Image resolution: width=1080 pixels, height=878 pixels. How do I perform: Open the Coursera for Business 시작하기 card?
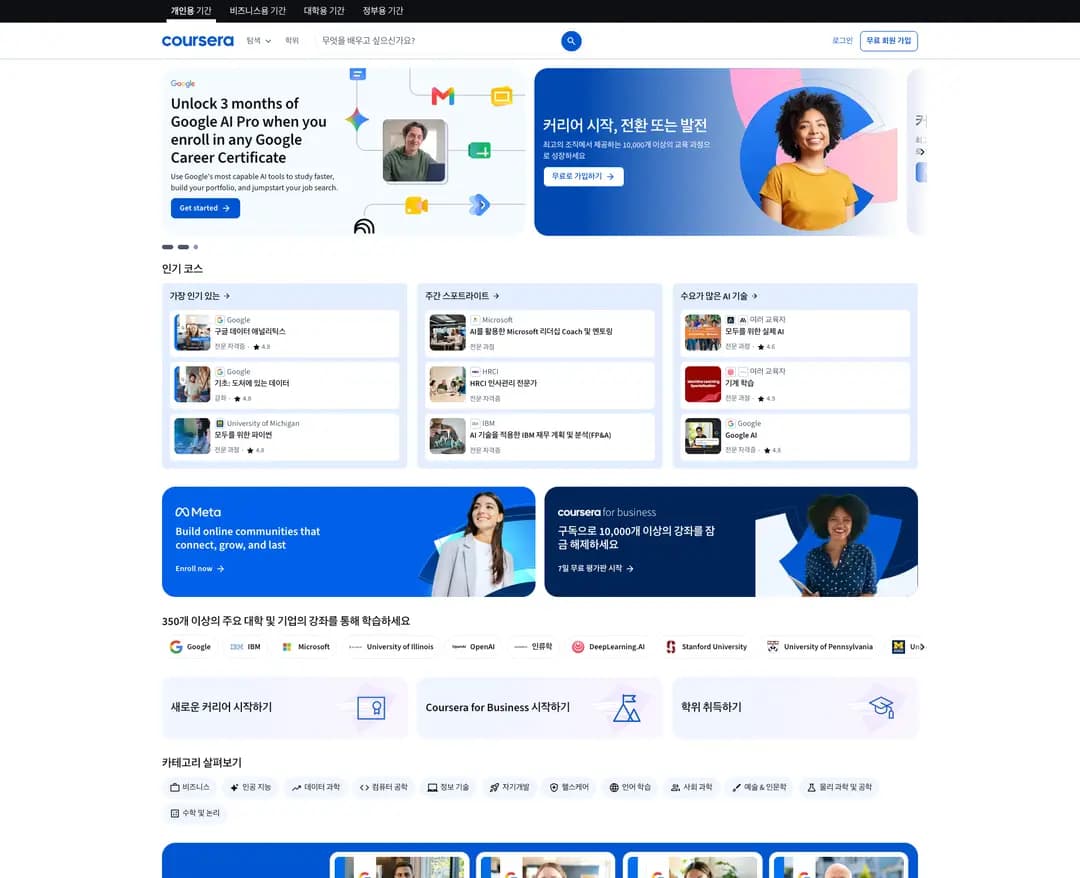coord(539,708)
